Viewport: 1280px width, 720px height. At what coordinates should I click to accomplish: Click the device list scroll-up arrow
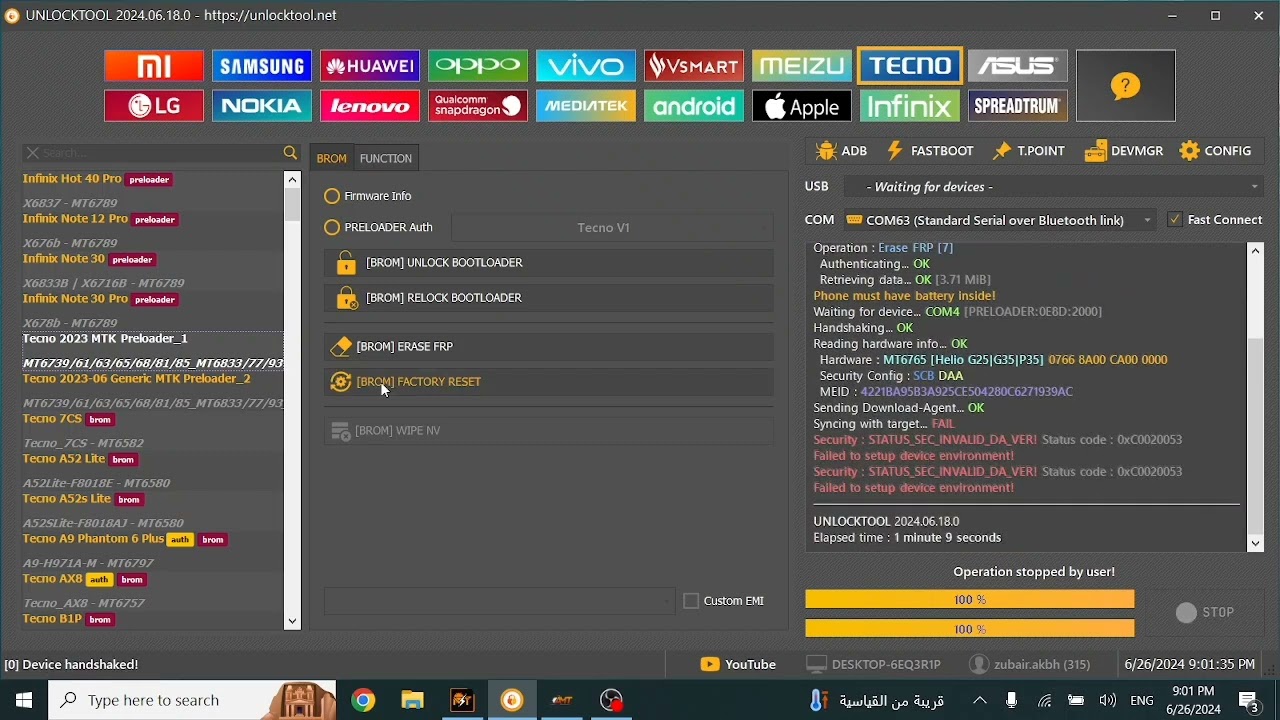[293, 180]
